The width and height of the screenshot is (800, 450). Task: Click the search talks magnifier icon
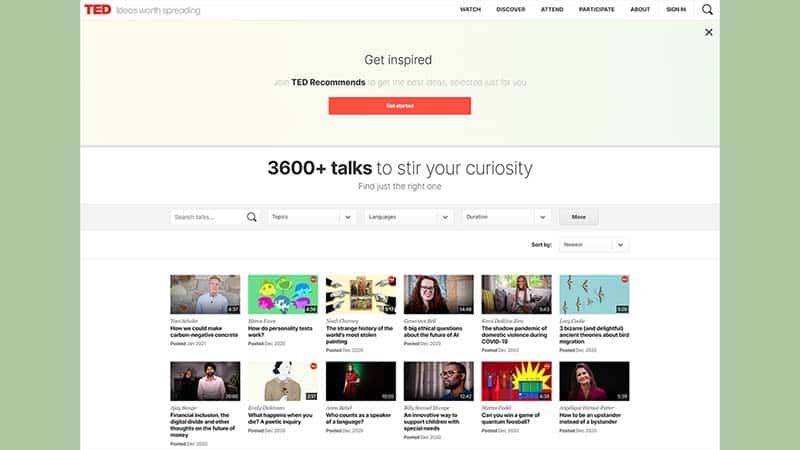[x=252, y=217]
